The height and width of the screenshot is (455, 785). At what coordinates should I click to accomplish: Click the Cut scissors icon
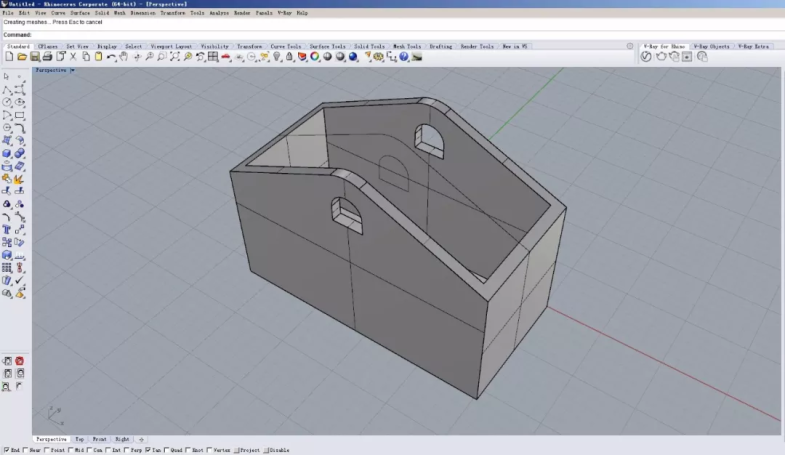click(73, 57)
